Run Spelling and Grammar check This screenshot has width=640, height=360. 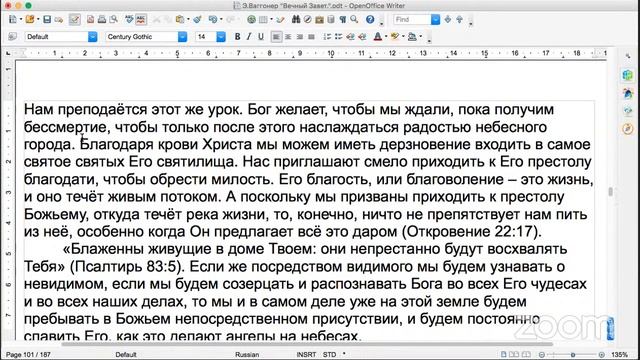pyautogui.click(x=129, y=19)
